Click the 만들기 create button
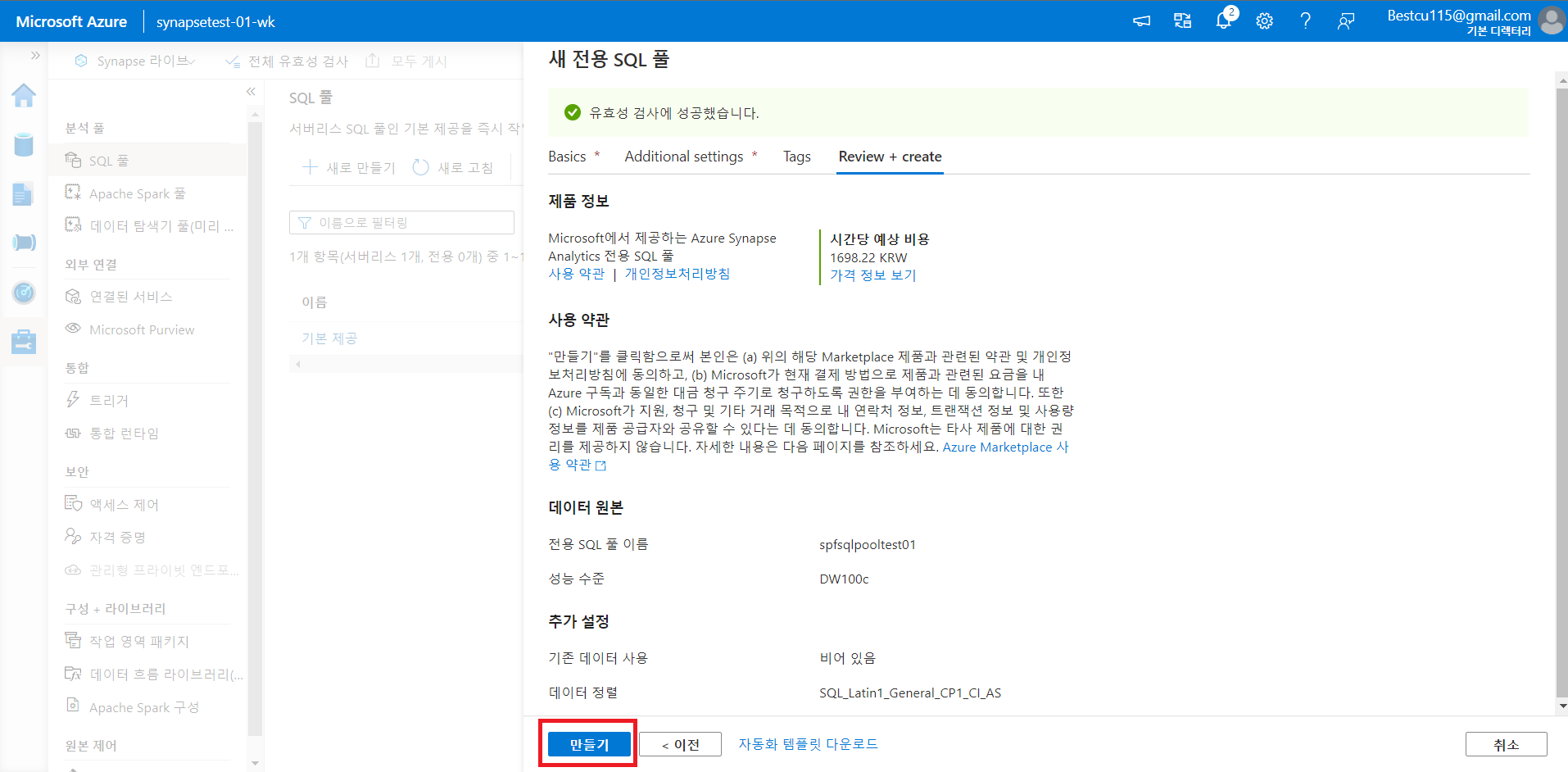Screen dimensions: 1568x772 pos(589,744)
